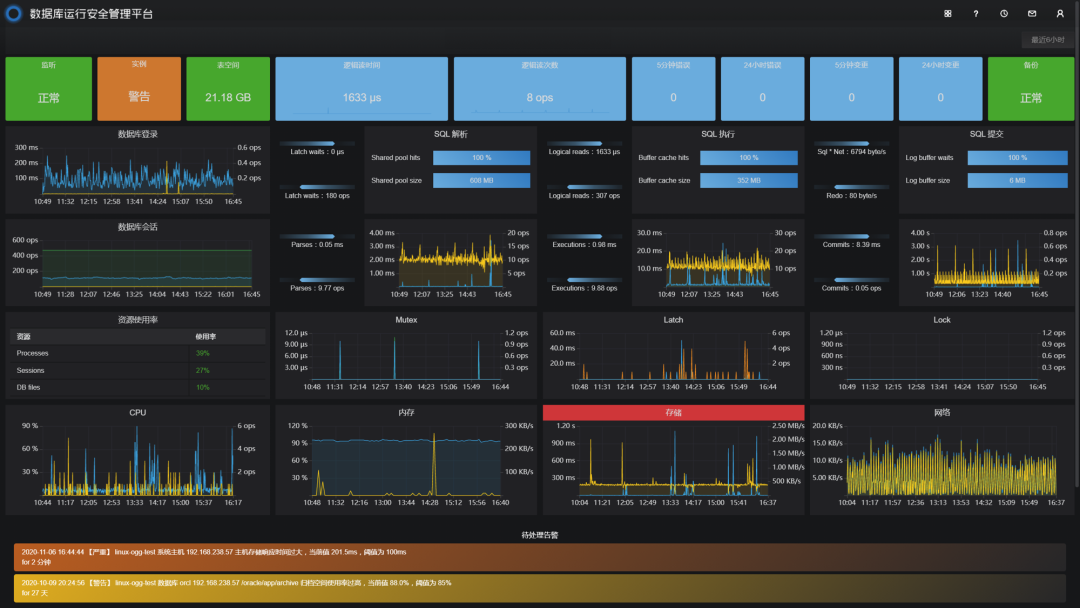Click the green 备份 status tile
1080x608 pixels.
[x=1031, y=89]
